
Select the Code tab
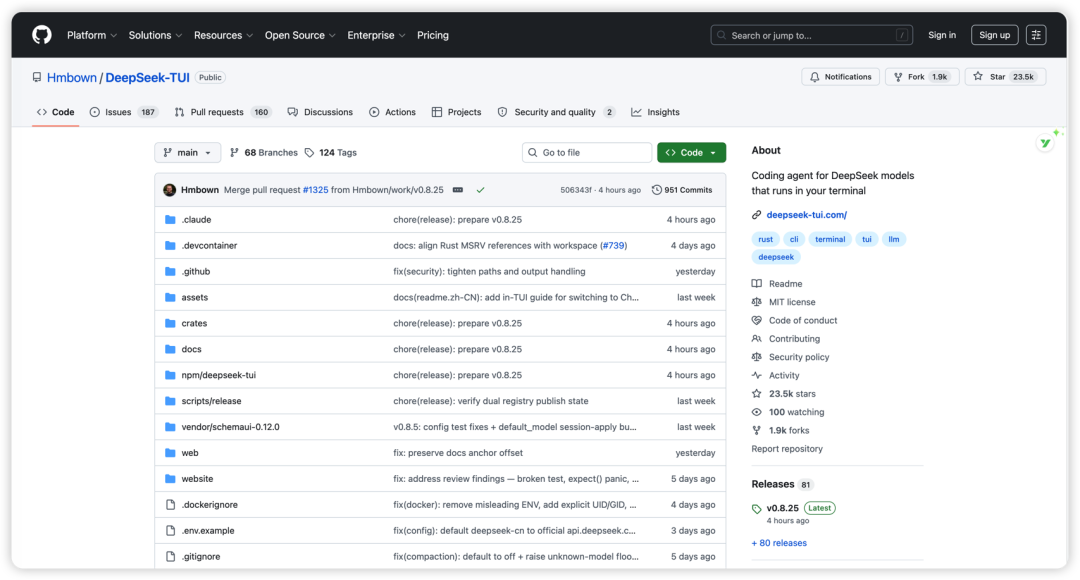point(56,112)
